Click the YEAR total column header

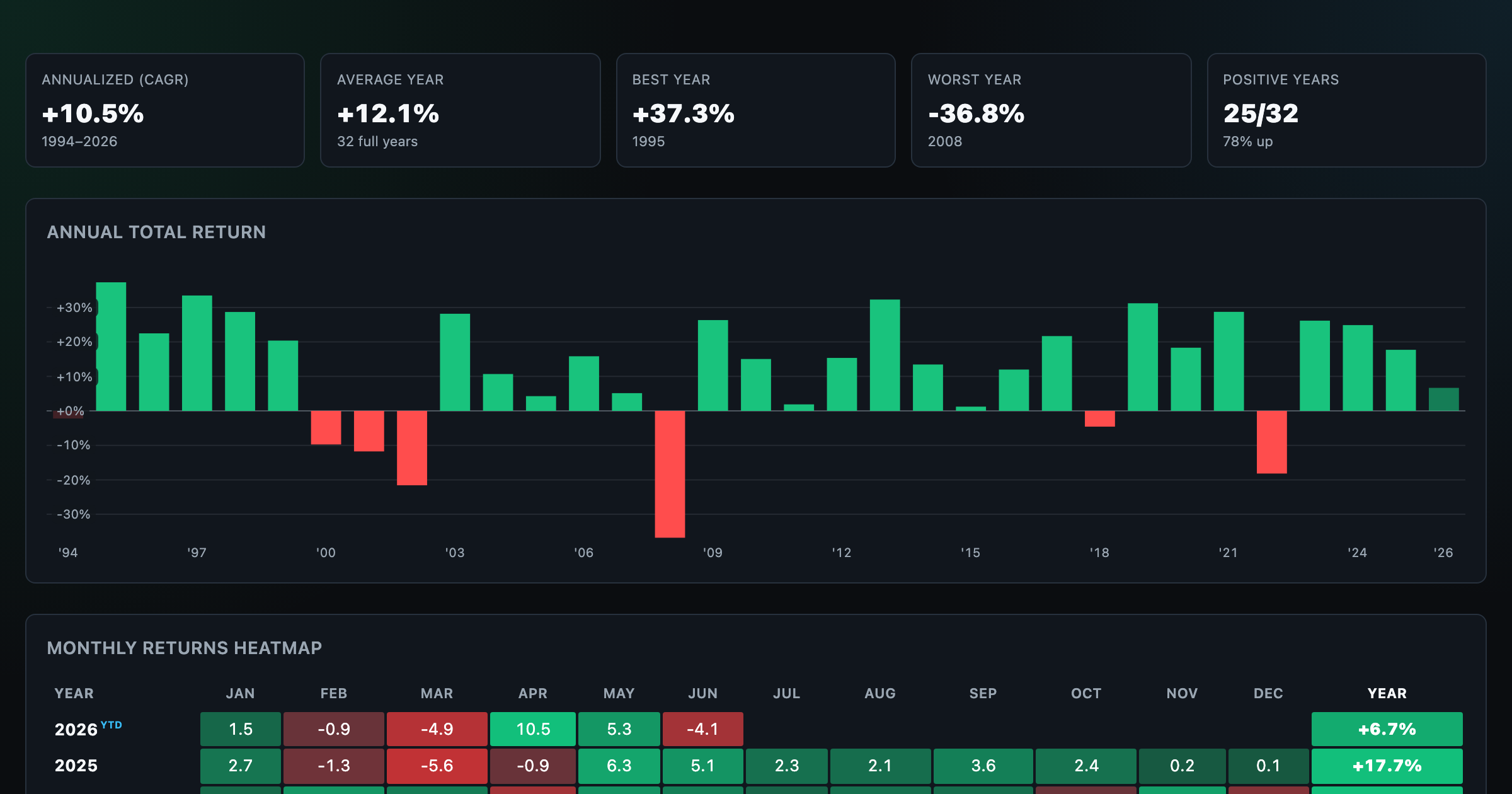1387,693
